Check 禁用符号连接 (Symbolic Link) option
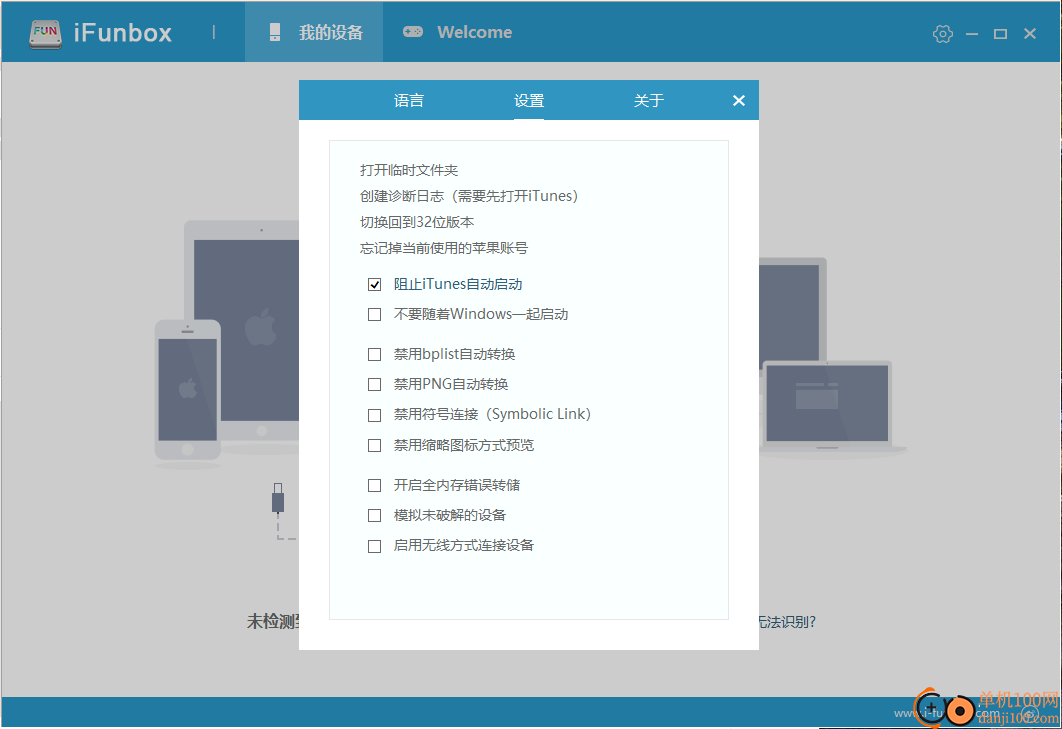Image resolution: width=1062 pixels, height=729 pixels. pyautogui.click(x=375, y=415)
